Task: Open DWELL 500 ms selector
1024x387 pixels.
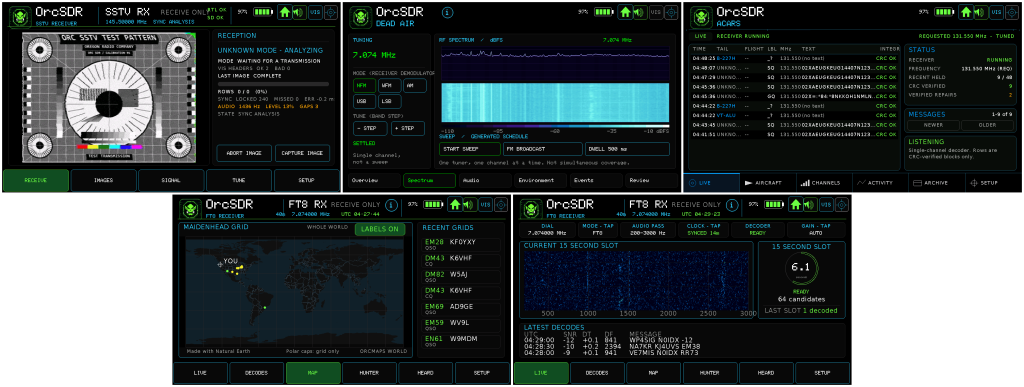Action: click(627, 149)
